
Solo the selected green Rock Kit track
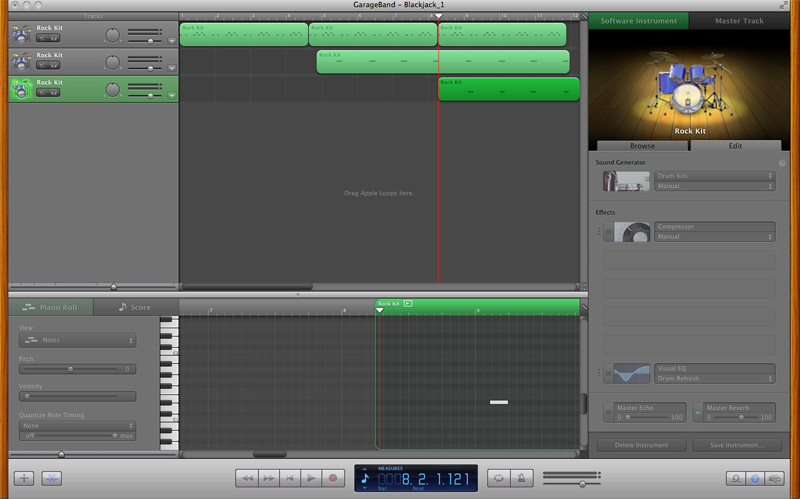tap(54, 92)
